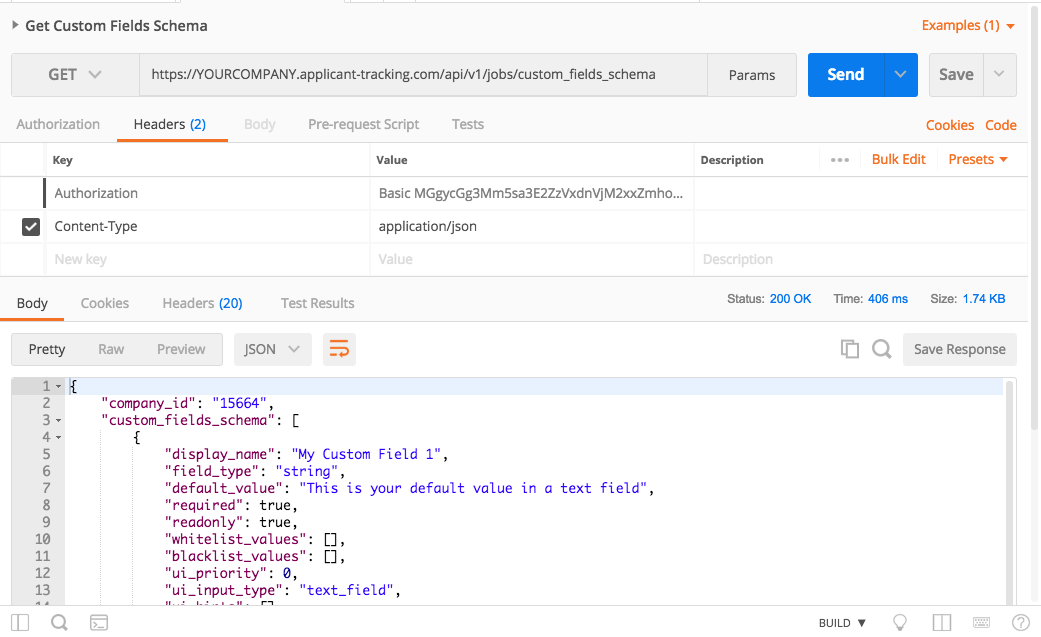Click the Bulk Edit link
The width and height of the screenshot is (1041, 637).
pyautogui.click(x=898, y=159)
